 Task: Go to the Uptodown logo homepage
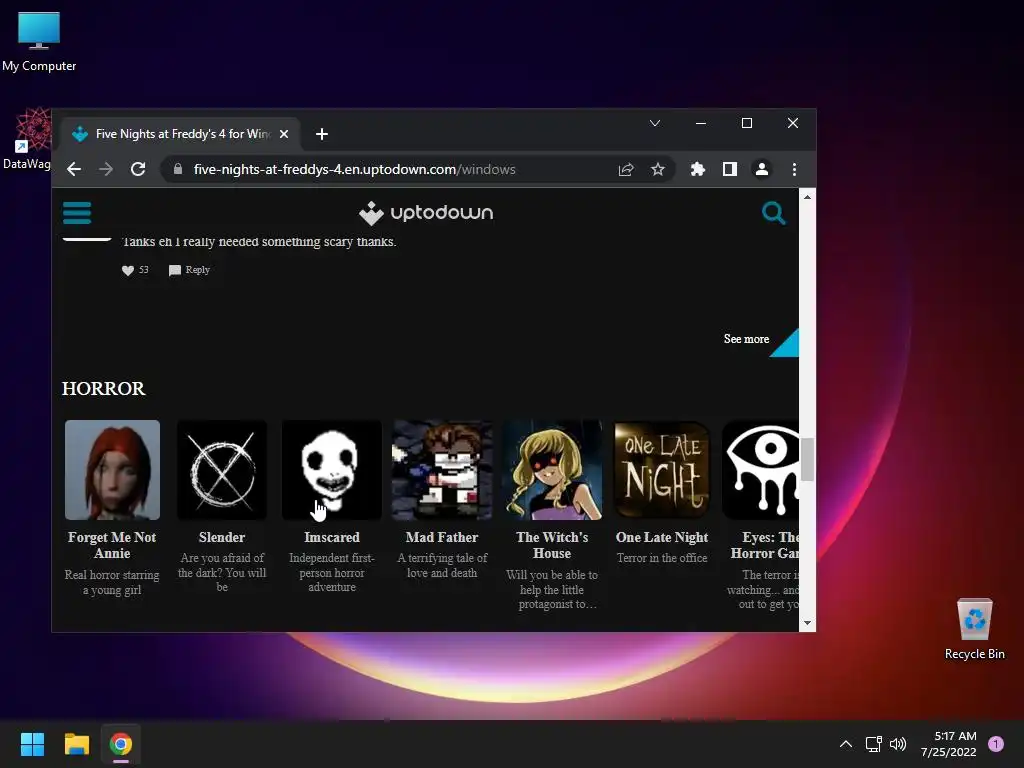[x=426, y=213]
